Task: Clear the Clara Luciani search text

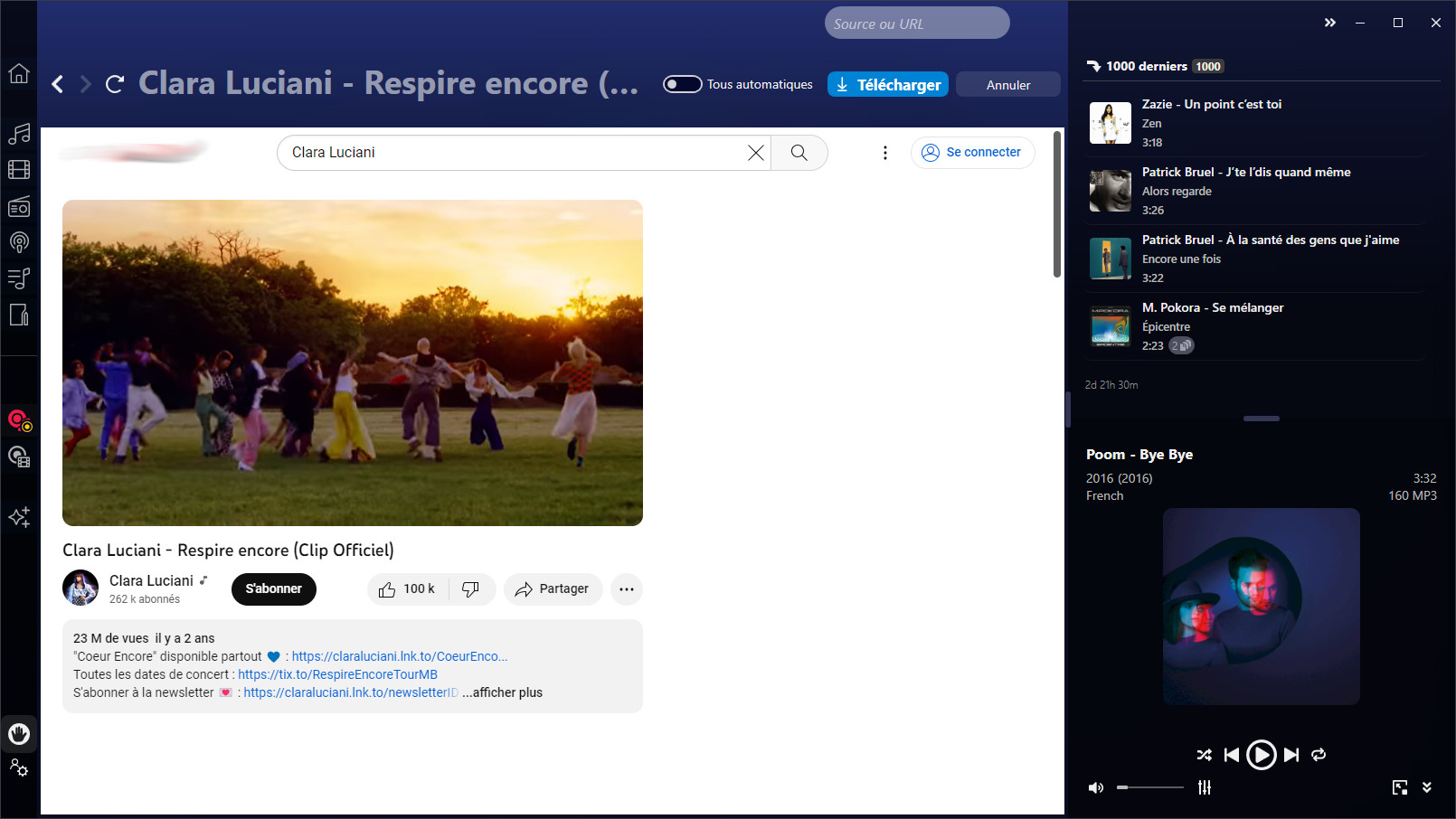Action: [x=756, y=153]
